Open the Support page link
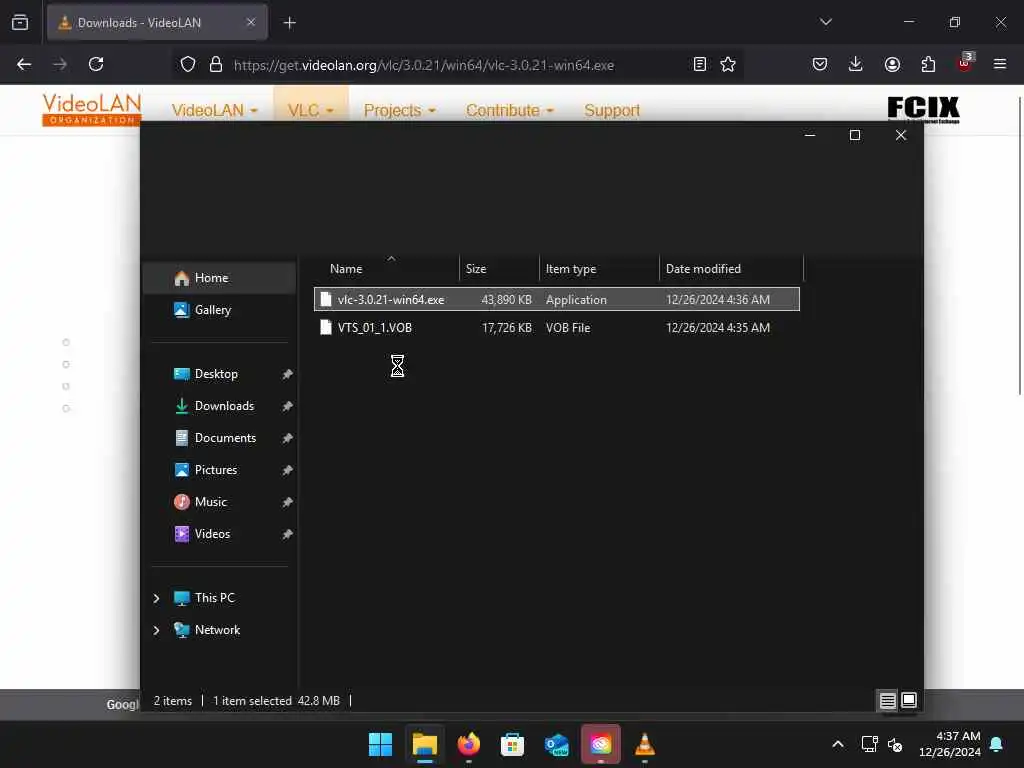Image resolution: width=1024 pixels, height=768 pixels. (612, 110)
